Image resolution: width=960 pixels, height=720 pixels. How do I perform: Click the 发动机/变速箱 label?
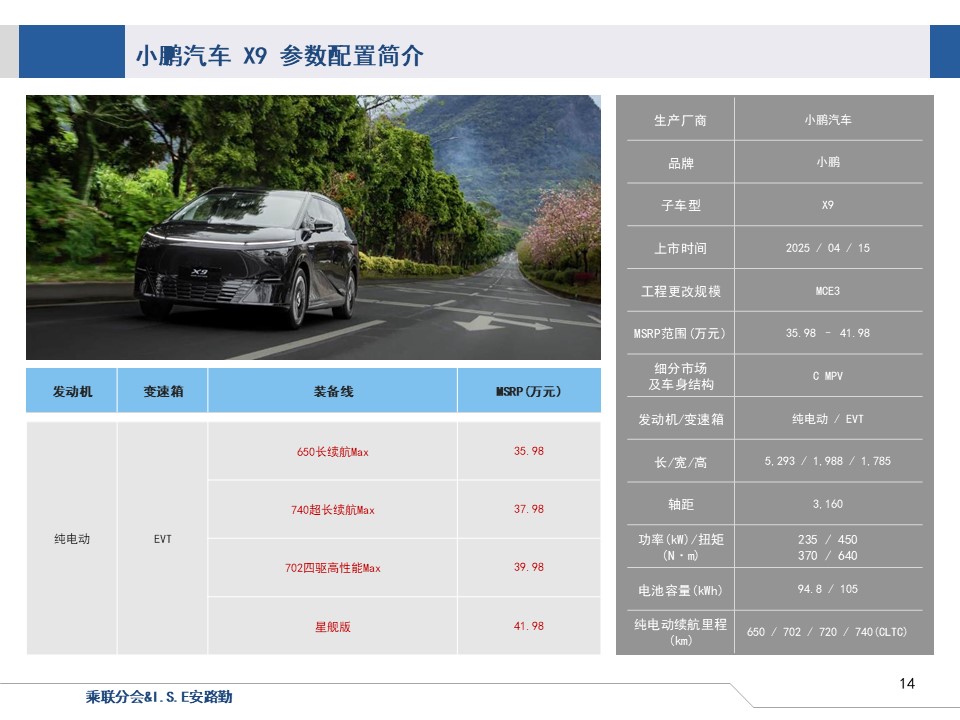(680, 419)
